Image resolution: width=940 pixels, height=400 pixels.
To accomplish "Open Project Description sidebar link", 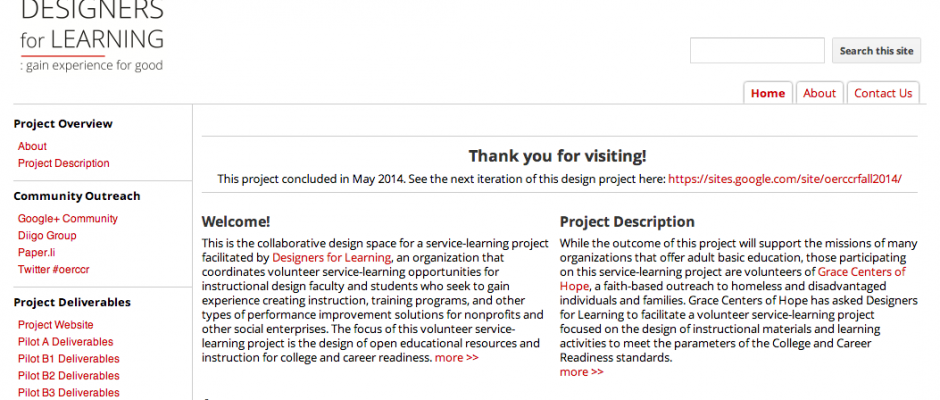I will point(64,163).
